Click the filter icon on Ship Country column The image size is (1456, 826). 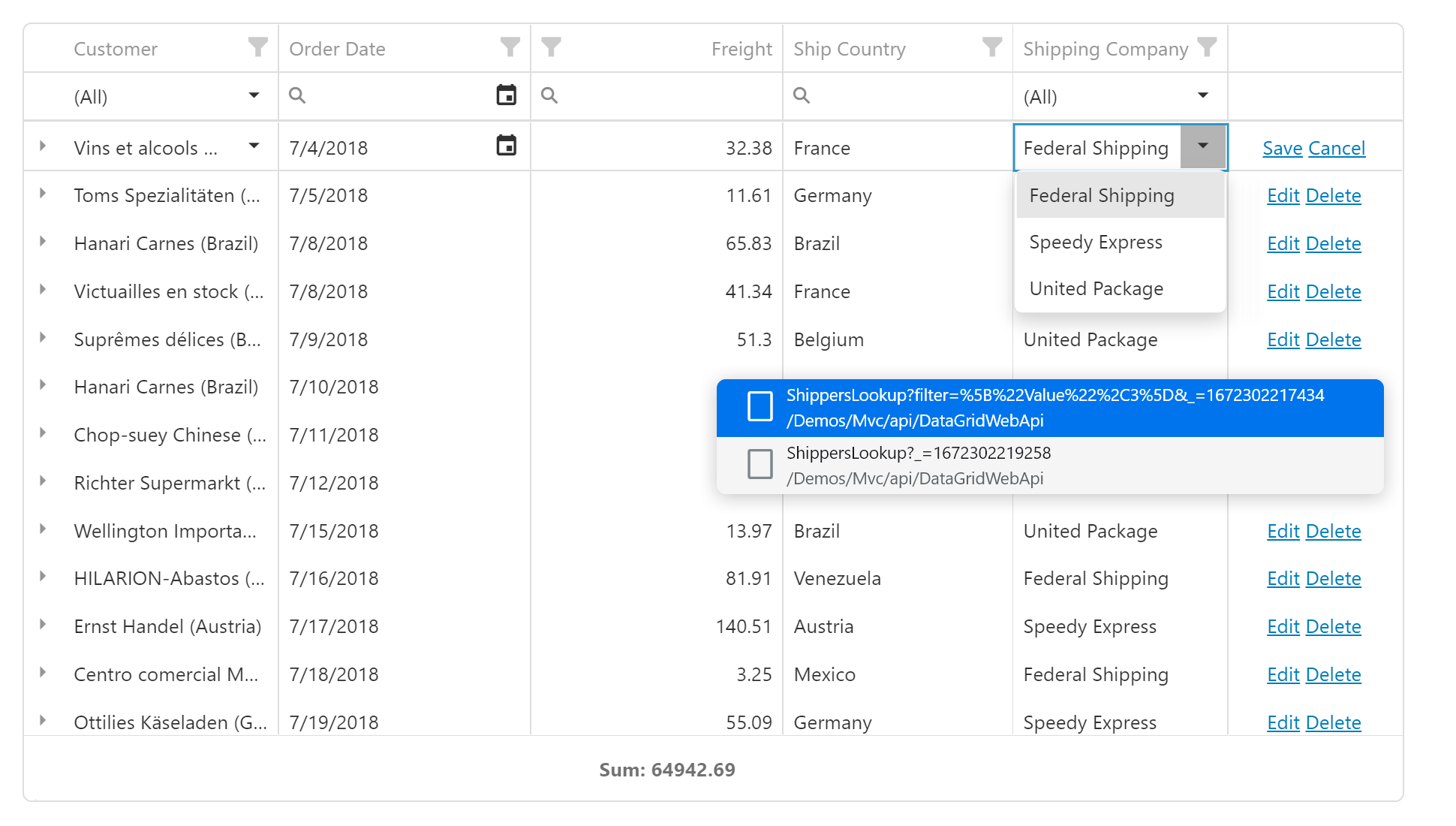pyautogui.click(x=988, y=48)
